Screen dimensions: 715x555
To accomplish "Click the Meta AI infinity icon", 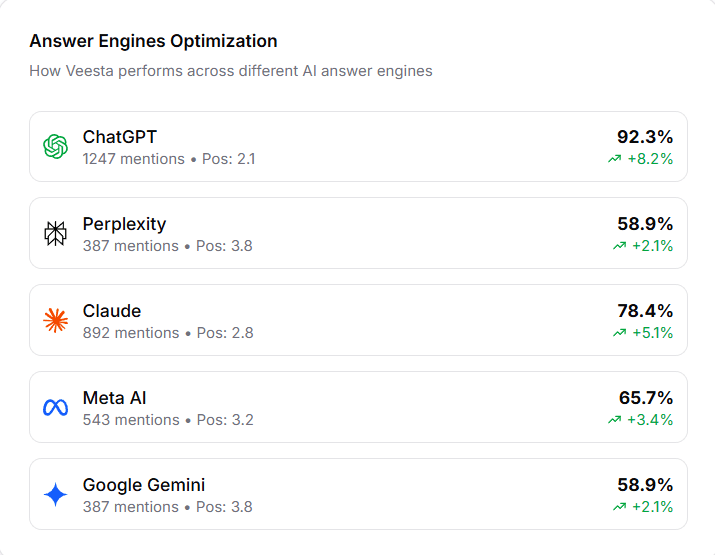I will [x=56, y=407].
